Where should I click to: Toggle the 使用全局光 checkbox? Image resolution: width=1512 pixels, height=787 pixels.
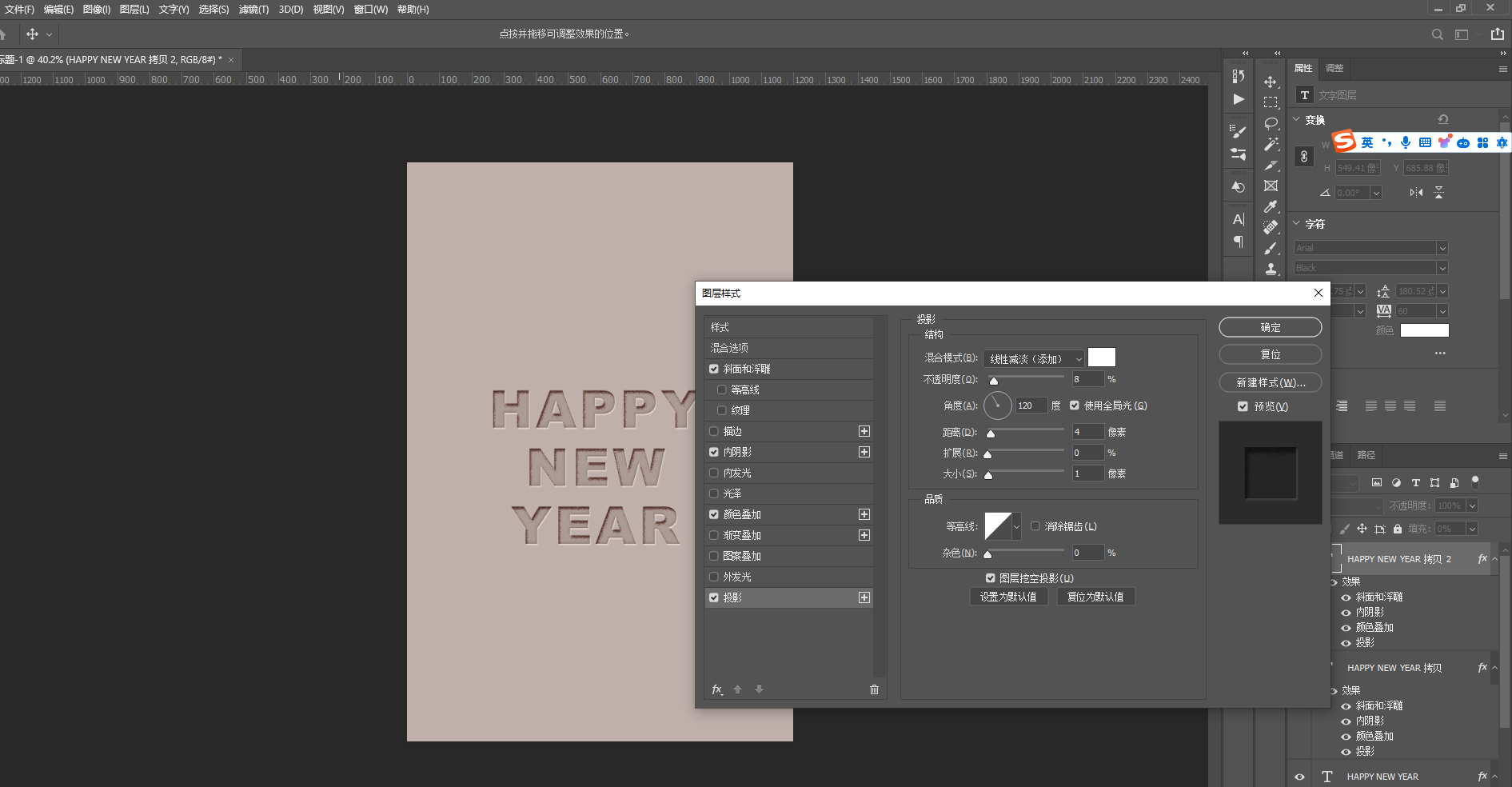[1075, 405]
